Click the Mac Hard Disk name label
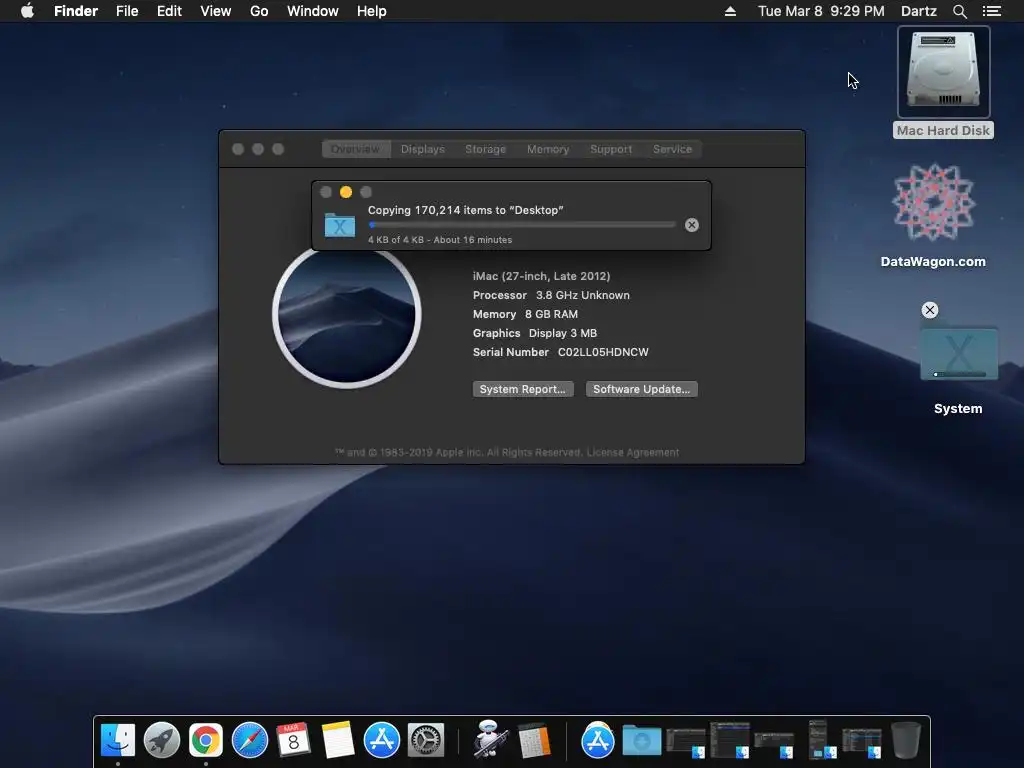1024x768 pixels. tap(943, 131)
